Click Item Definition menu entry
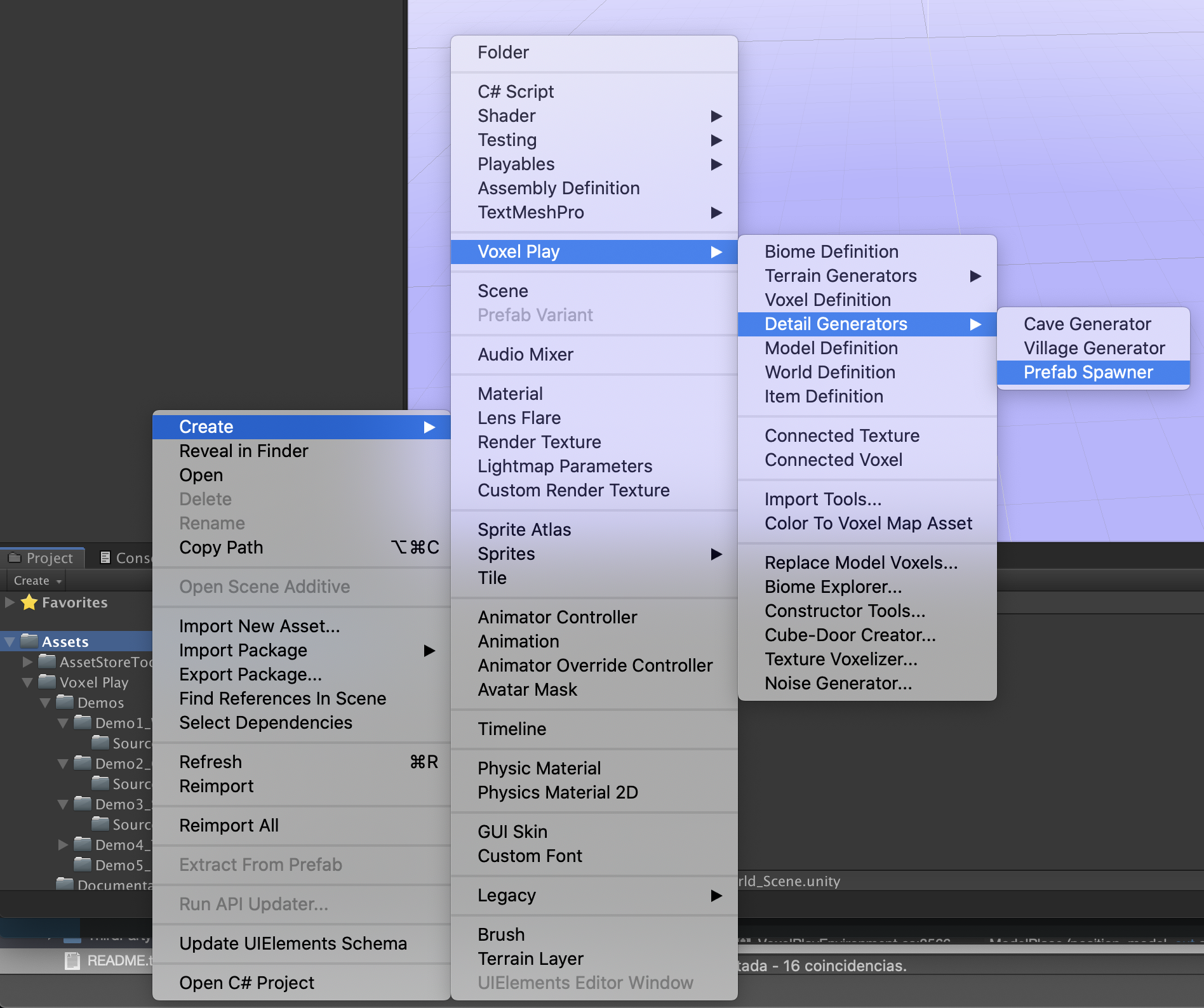This screenshot has height=1008, width=1204. (867, 397)
